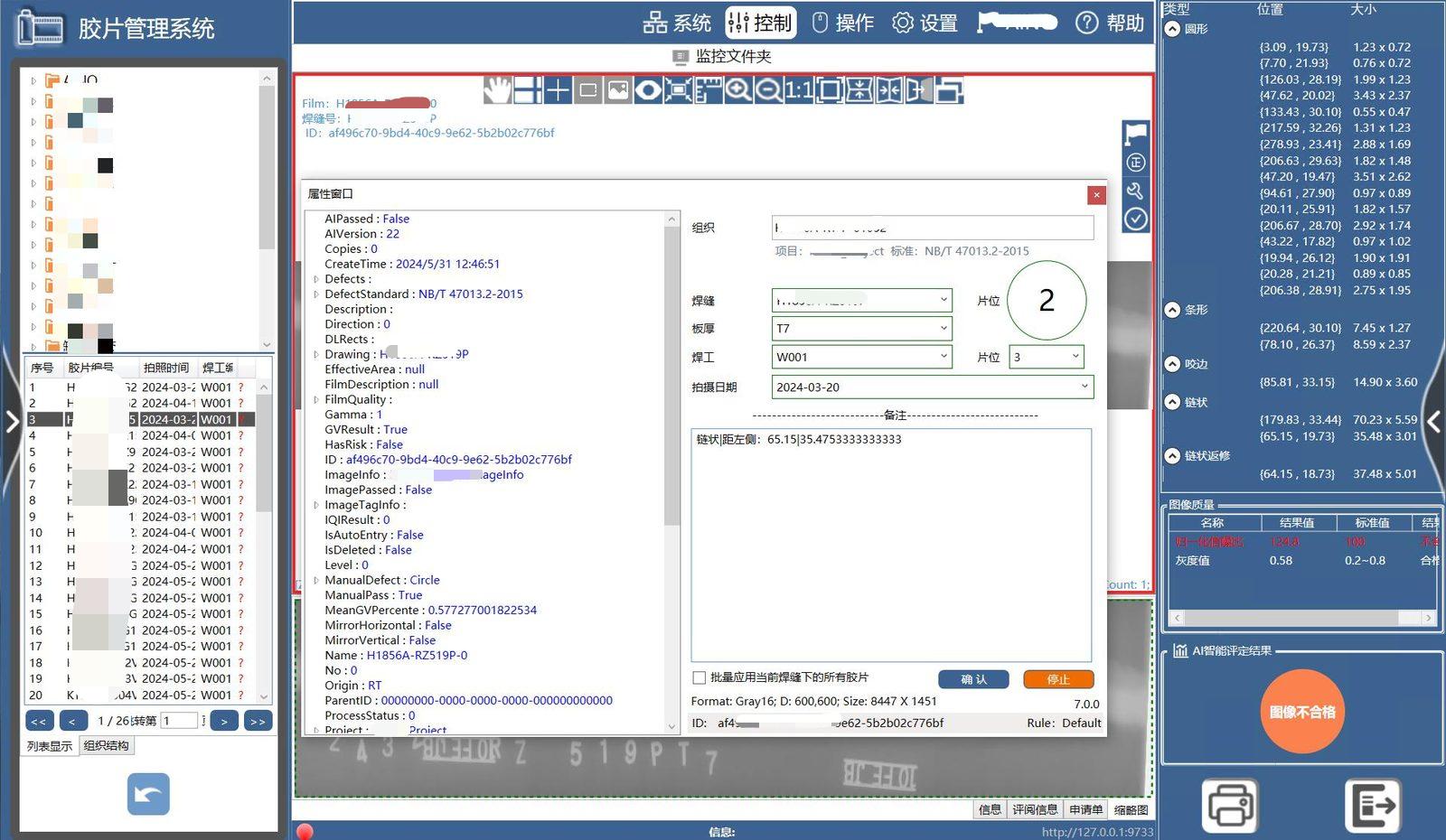Click the crosshair tool in image toolbar
This screenshot has width=1446, height=840.
click(x=558, y=90)
